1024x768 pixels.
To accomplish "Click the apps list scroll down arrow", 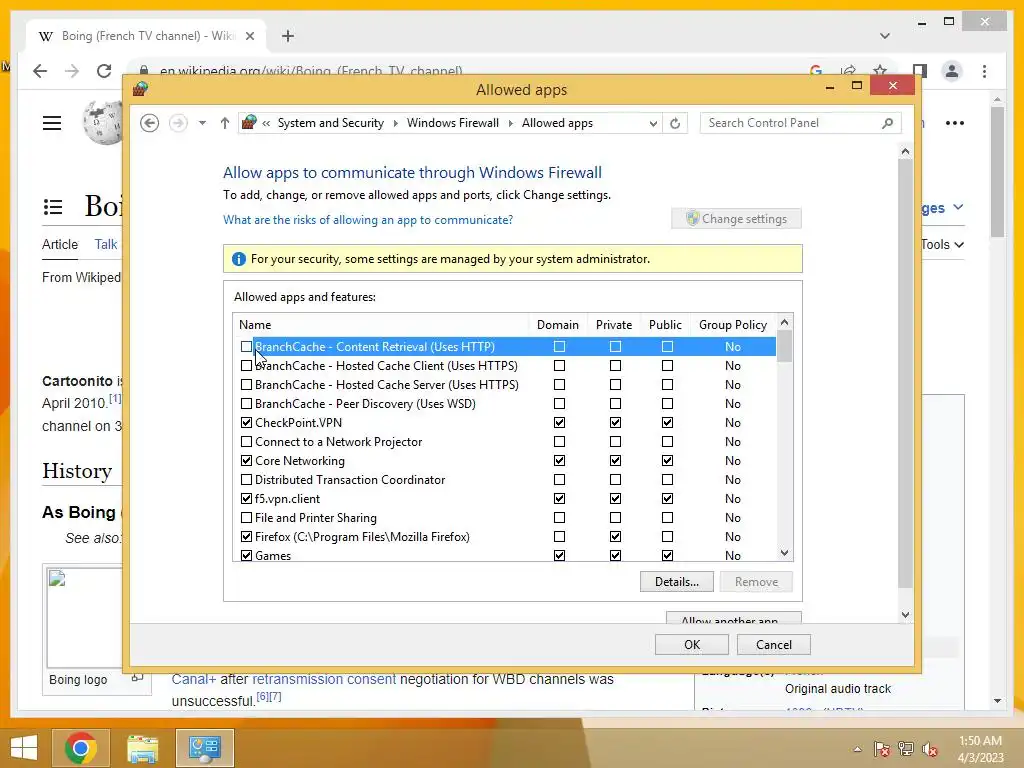I will 784,553.
